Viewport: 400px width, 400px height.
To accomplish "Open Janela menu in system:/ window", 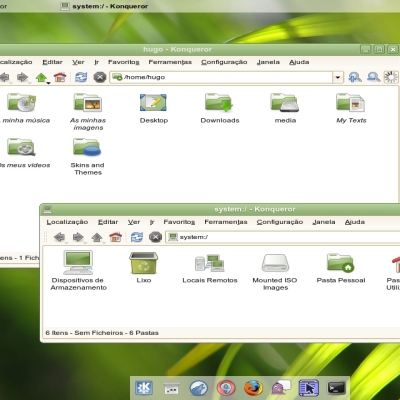I will pyautogui.click(x=324, y=222).
